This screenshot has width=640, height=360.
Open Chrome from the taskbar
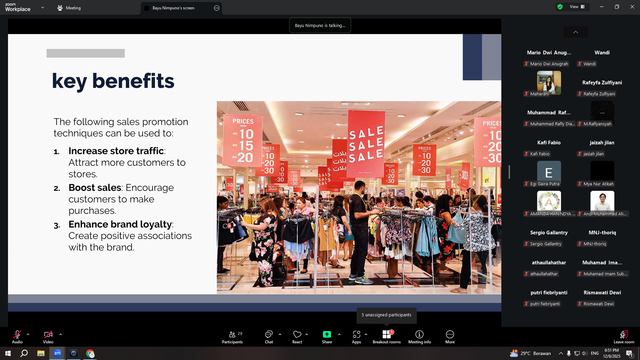[90, 353]
